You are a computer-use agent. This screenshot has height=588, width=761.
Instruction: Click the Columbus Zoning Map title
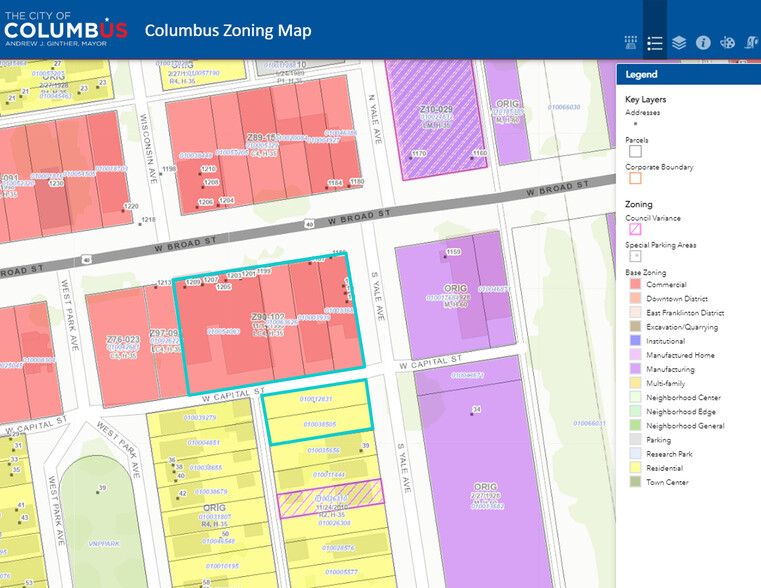point(228,30)
